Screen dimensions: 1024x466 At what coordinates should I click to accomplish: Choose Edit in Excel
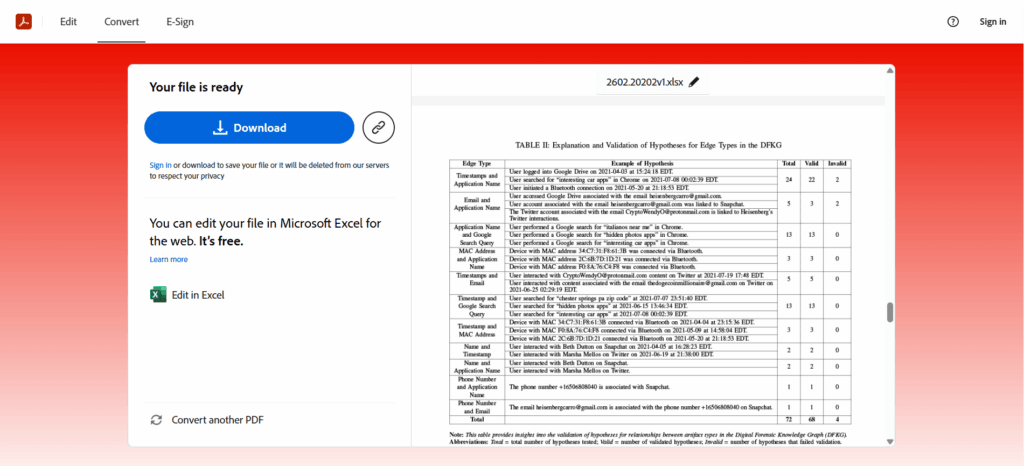(198, 295)
